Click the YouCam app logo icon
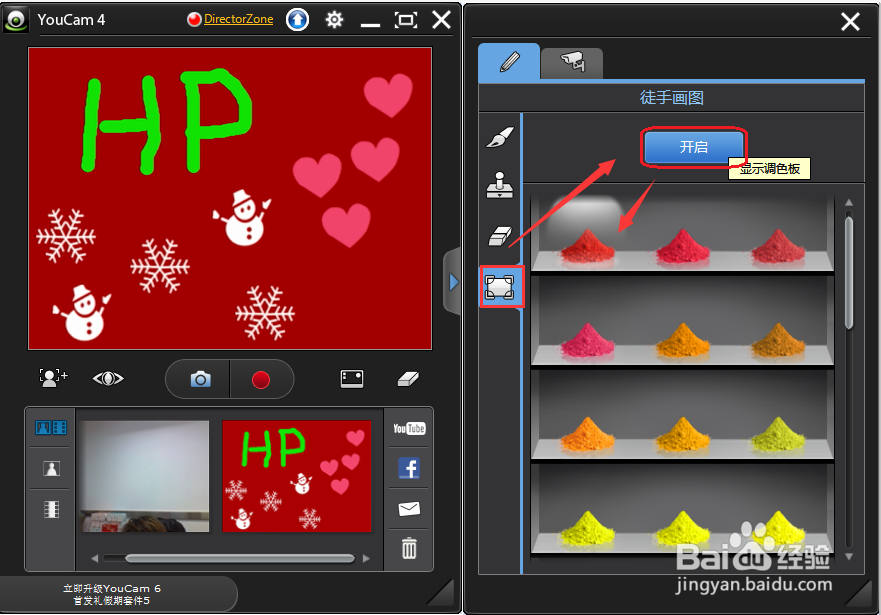Screen dimensions: 881x615 click(16, 20)
